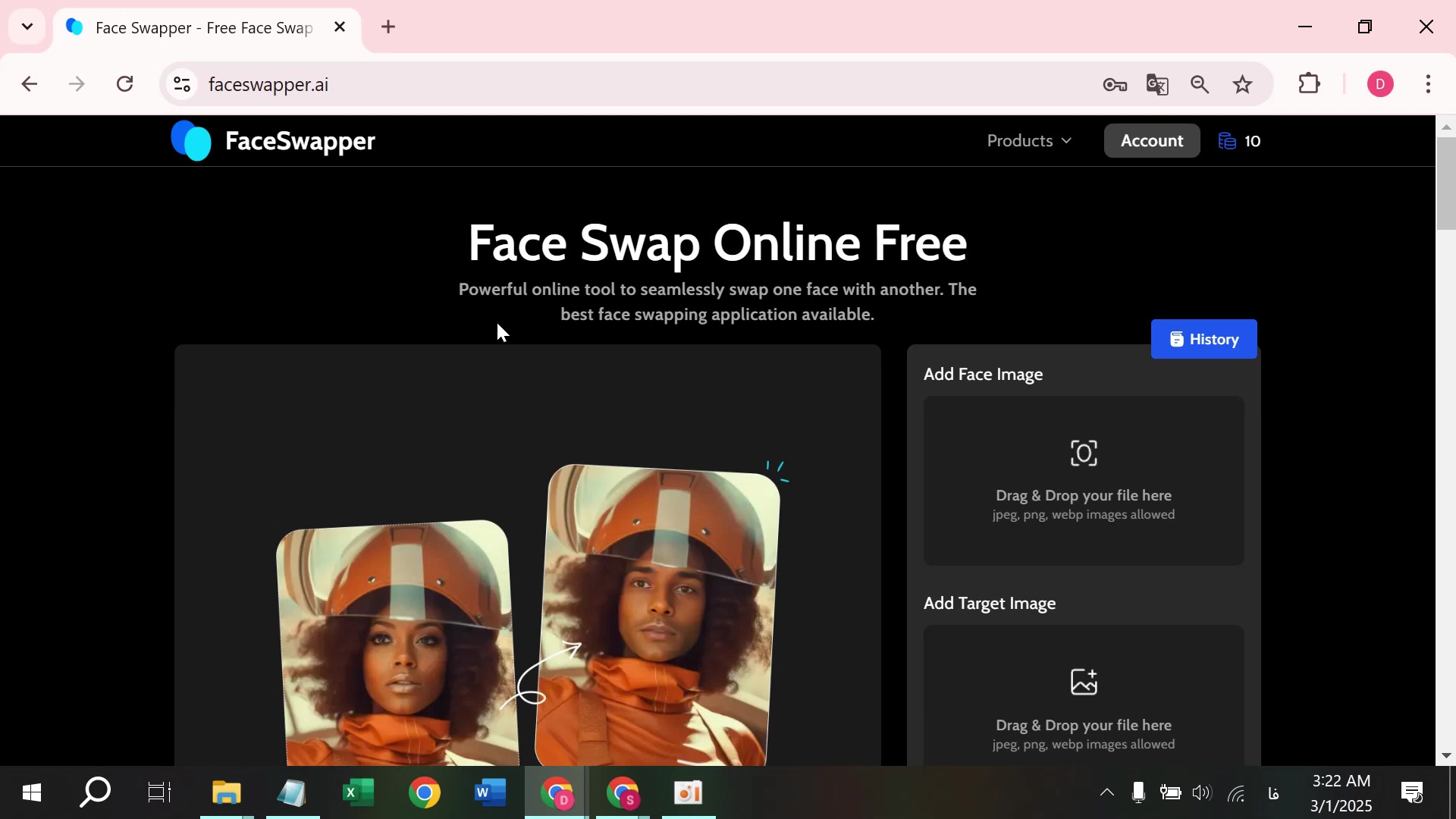1456x819 pixels.
Task: Click the Face Swap Online Free heading
Action: [717, 243]
